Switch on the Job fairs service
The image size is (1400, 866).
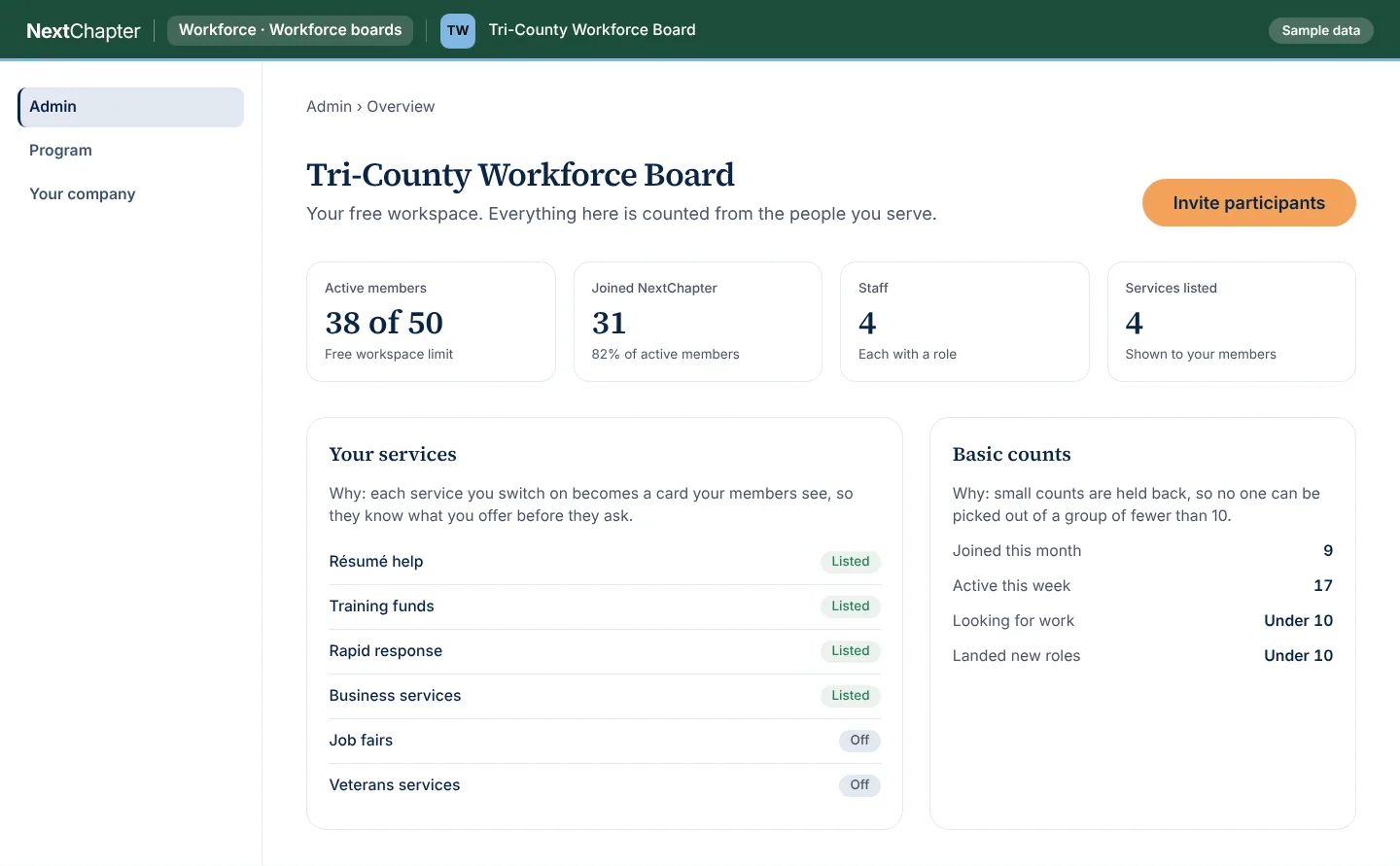pos(859,741)
